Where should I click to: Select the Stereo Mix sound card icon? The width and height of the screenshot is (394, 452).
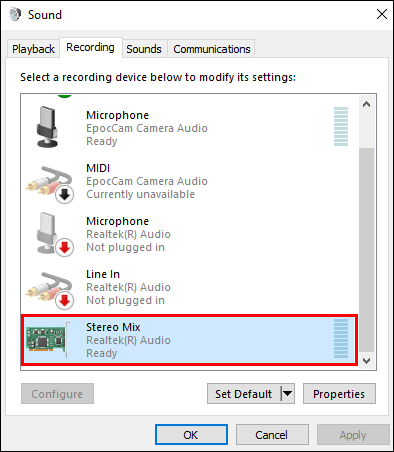point(47,339)
